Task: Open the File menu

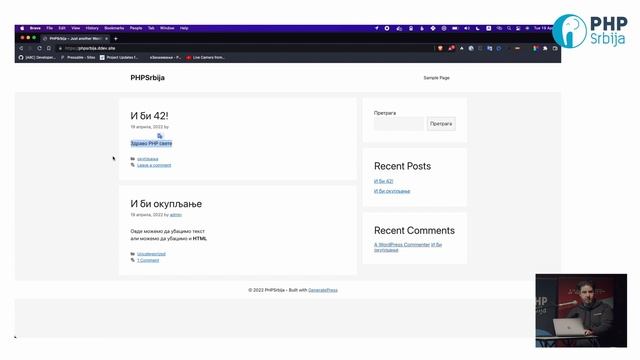Action: [49, 28]
